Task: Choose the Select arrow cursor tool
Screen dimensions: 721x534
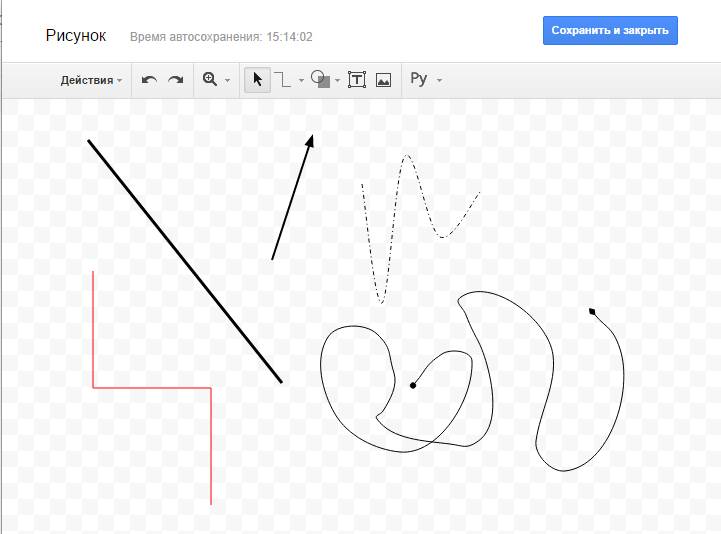Action: point(258,80)
